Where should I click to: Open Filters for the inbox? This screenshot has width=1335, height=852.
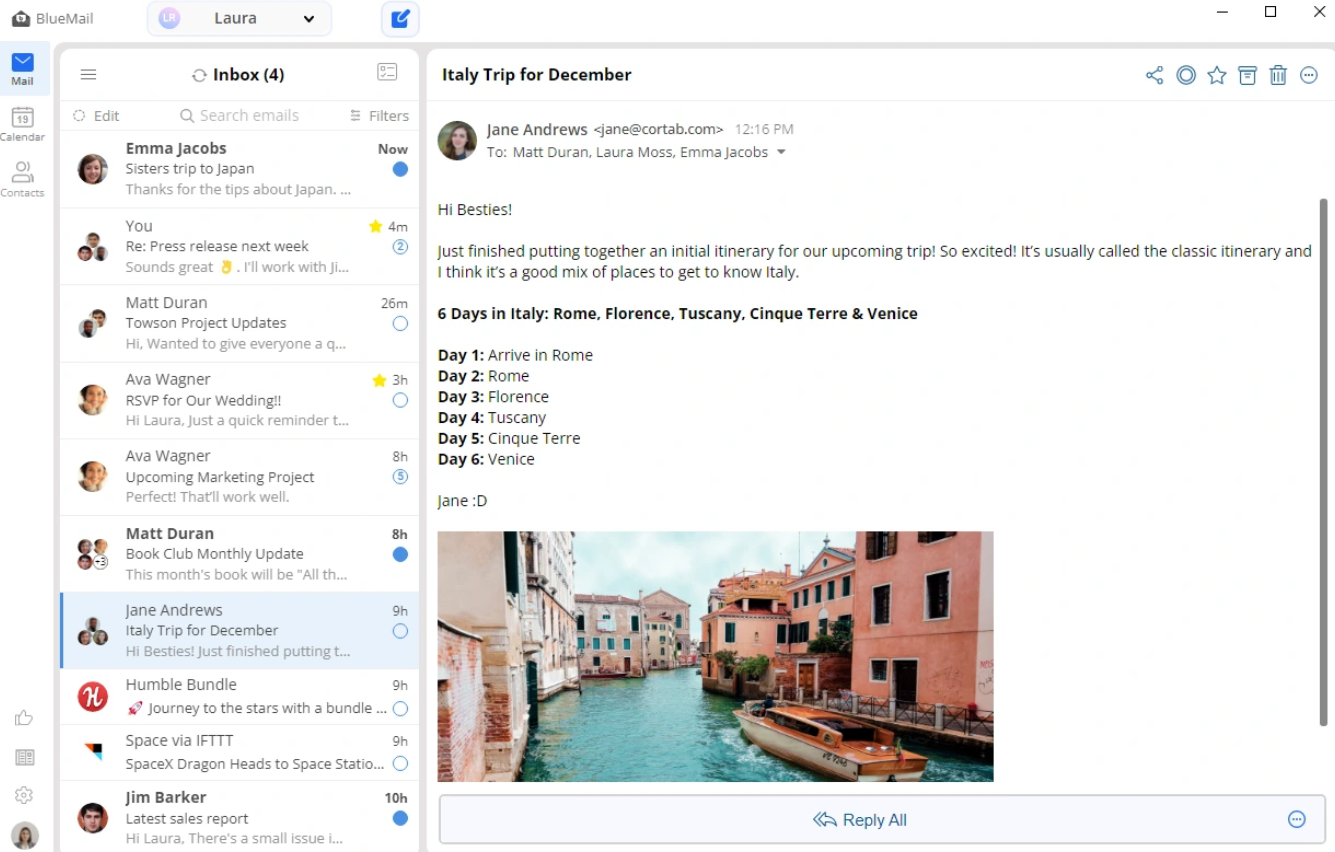point(378,115)
